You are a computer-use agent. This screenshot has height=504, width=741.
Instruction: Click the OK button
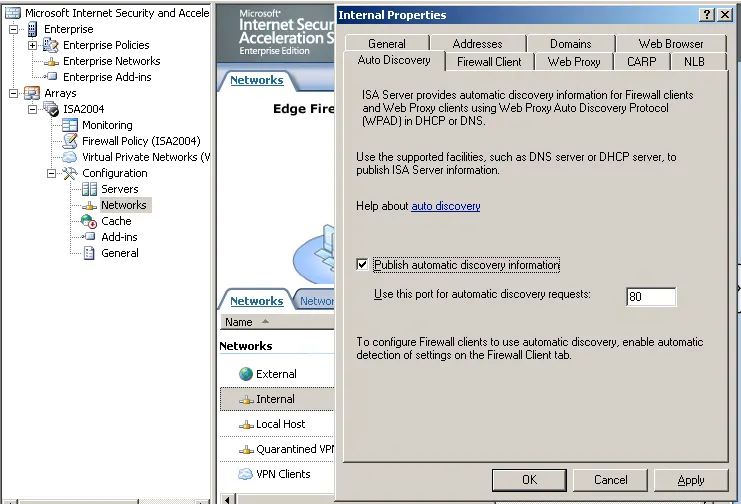[x=529, y=480]
